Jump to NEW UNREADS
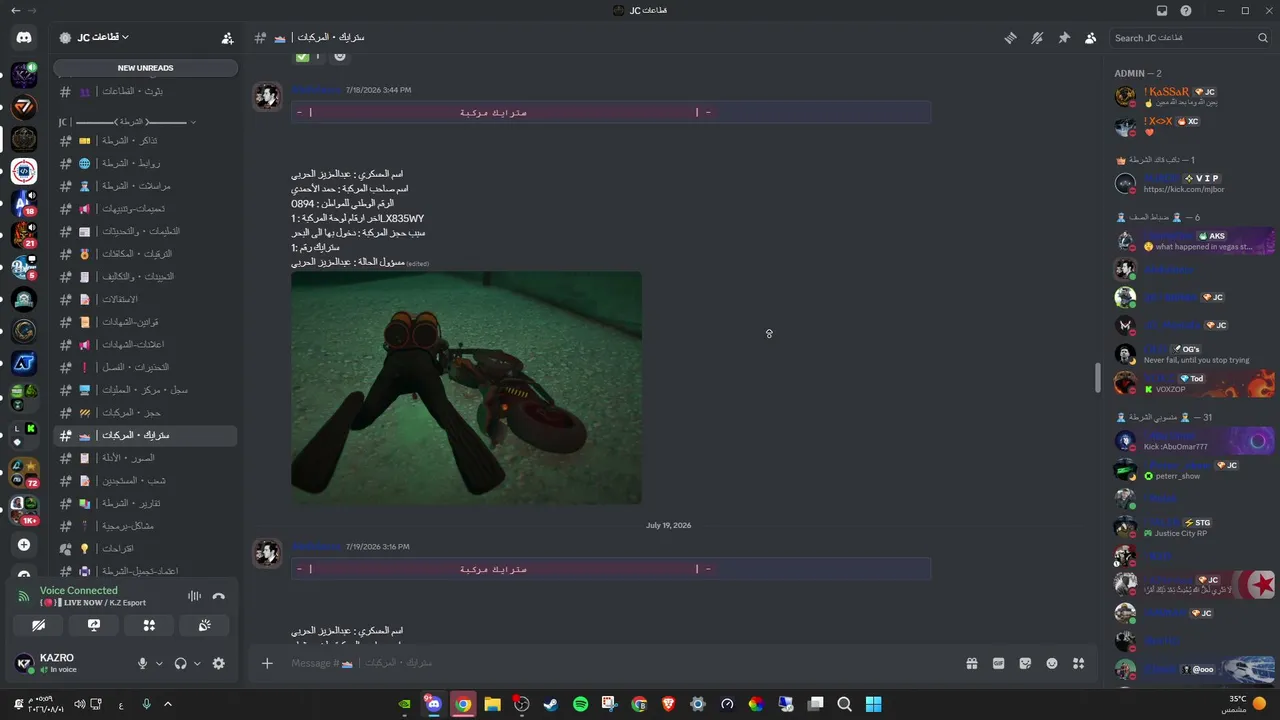Image resolution: width=1280 pixels, height=720 pixels. [x=146, y=68]
